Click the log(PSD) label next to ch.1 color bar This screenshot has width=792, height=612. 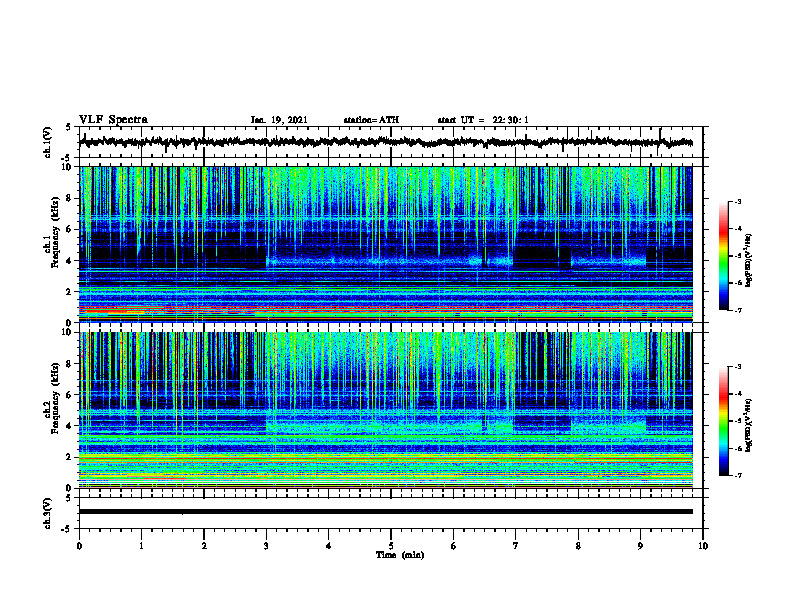click(x=749, y=260)
